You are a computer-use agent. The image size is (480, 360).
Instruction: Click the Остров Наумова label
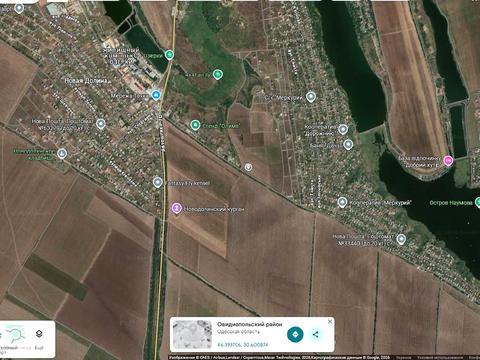click(x=451, y=202)
